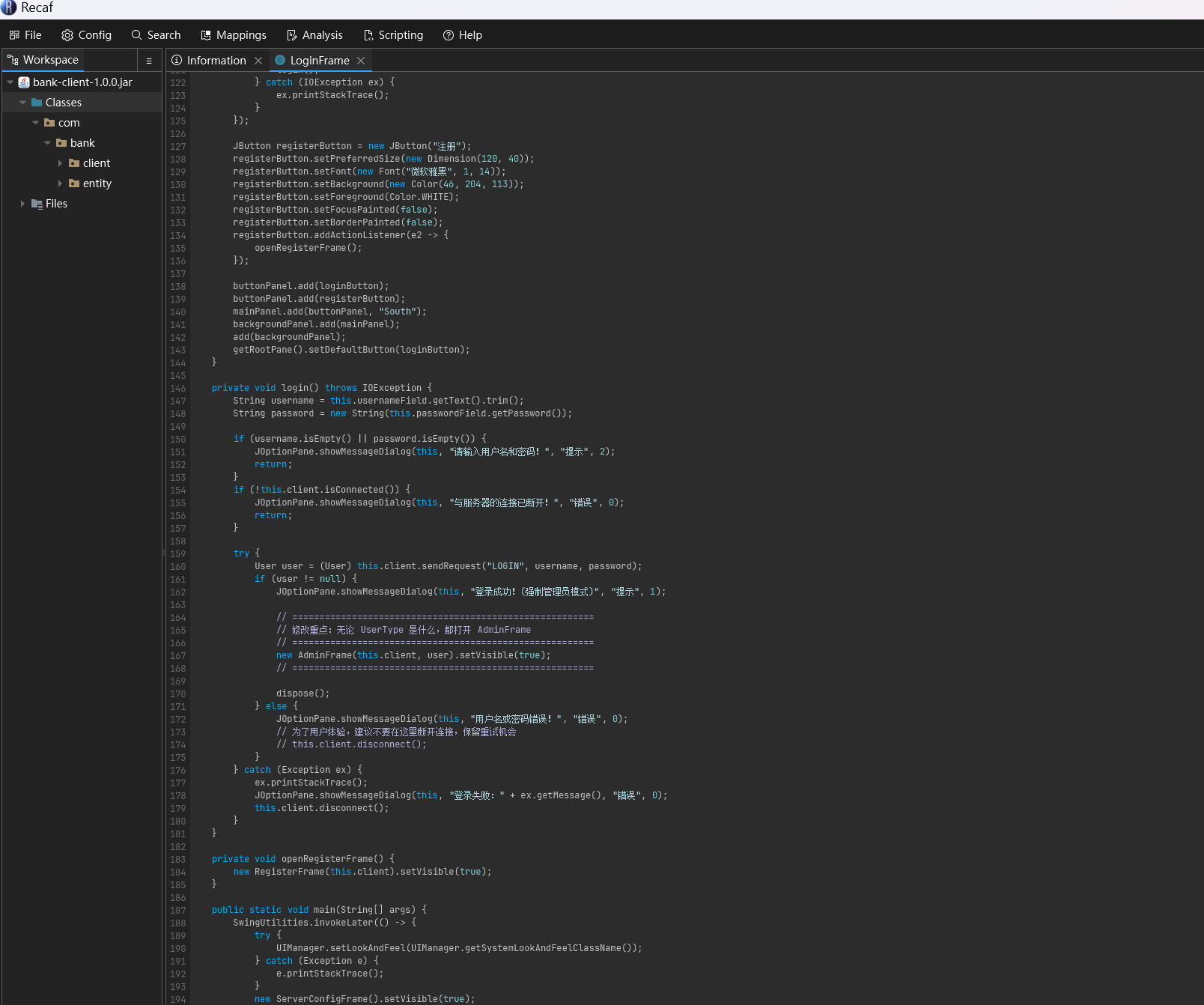This screenshot has width=1204, height=1005.
Task: Click the LoginFrame class icon in tab
Action: 280,61
